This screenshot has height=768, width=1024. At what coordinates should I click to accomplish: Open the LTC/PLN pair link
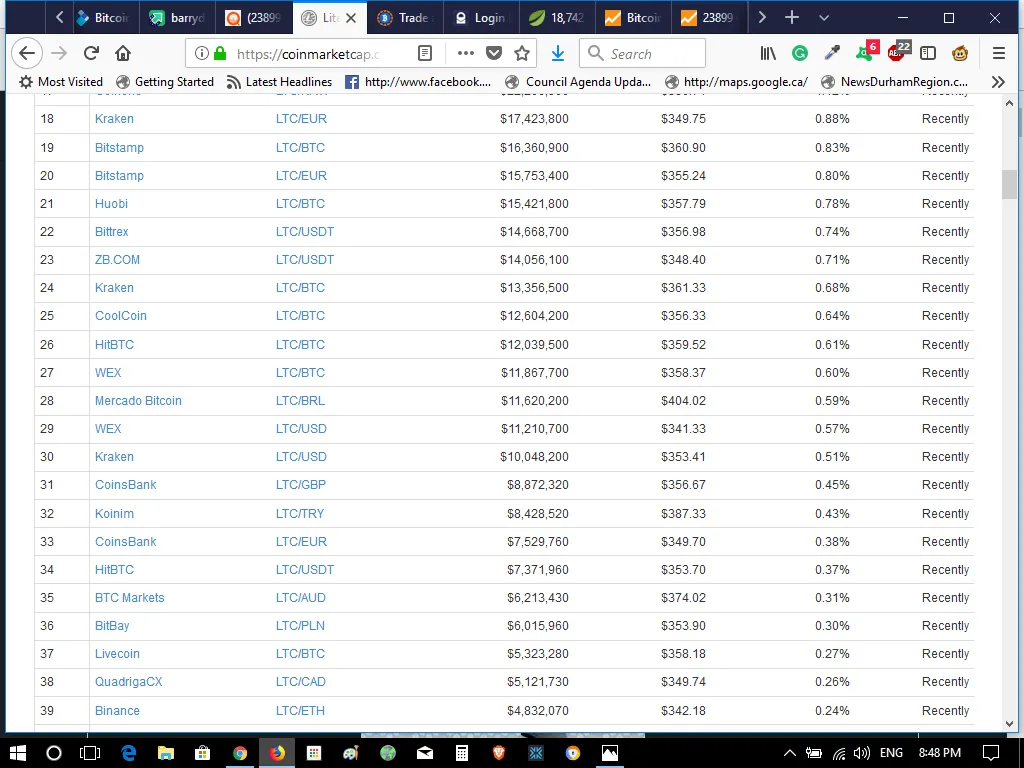click(x=300, y=626)
